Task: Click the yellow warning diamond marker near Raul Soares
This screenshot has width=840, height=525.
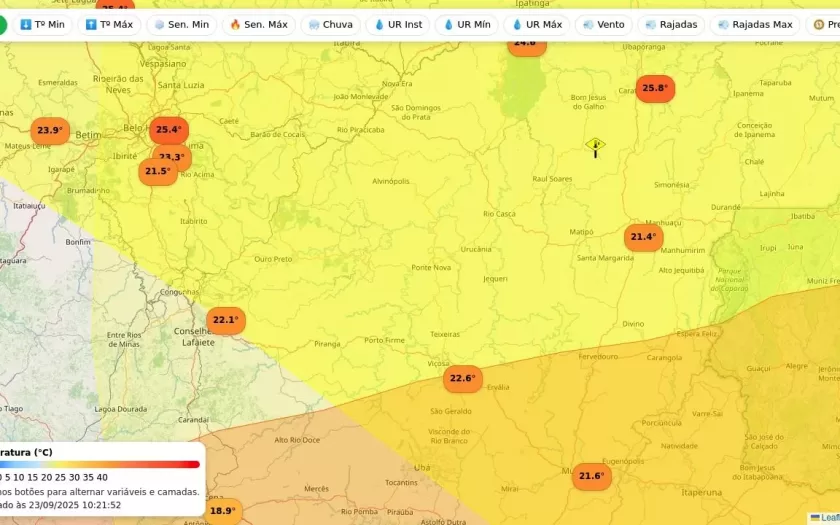Action: click(x=595, y=146)
